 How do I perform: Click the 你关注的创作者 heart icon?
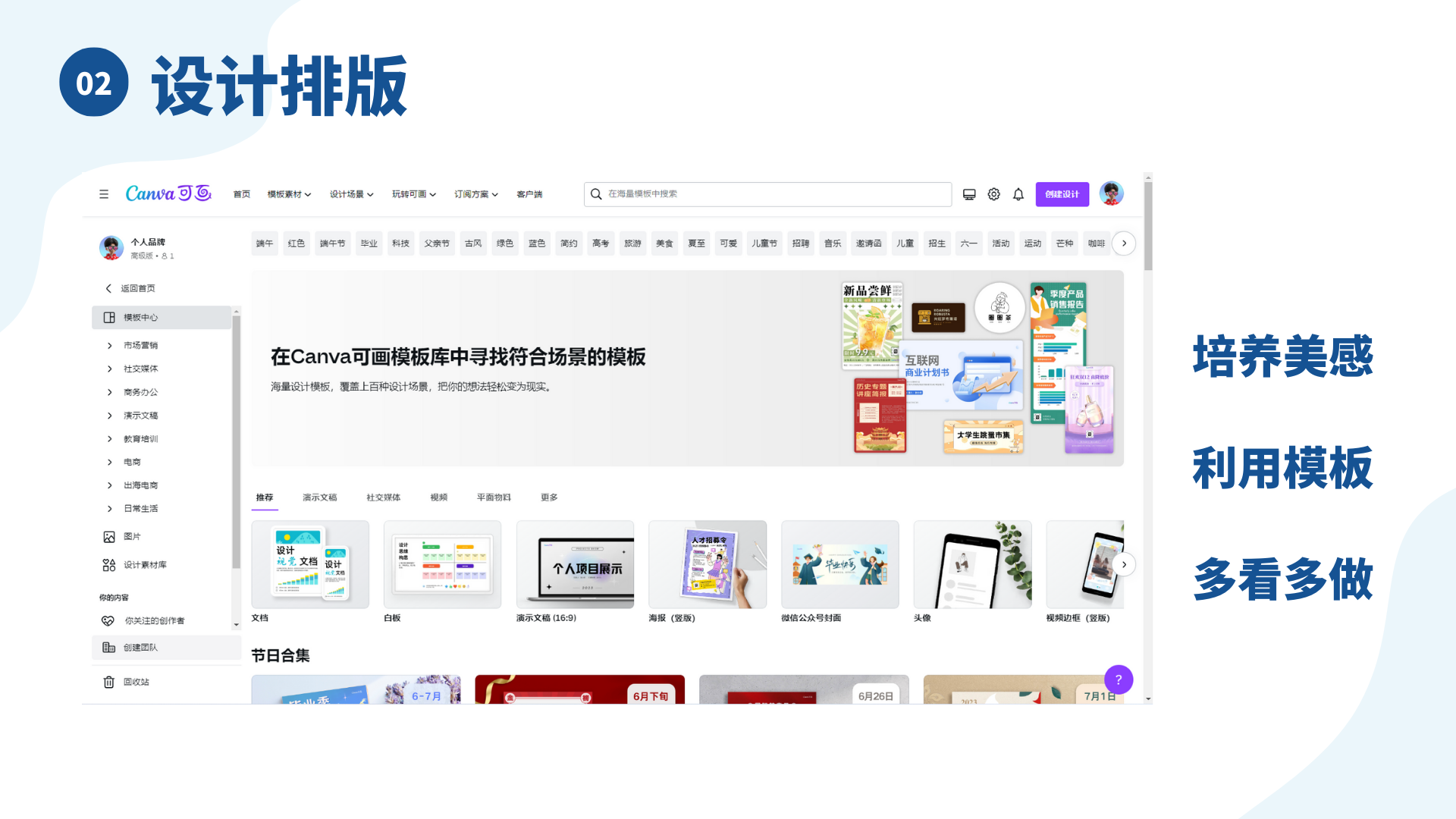108,621
